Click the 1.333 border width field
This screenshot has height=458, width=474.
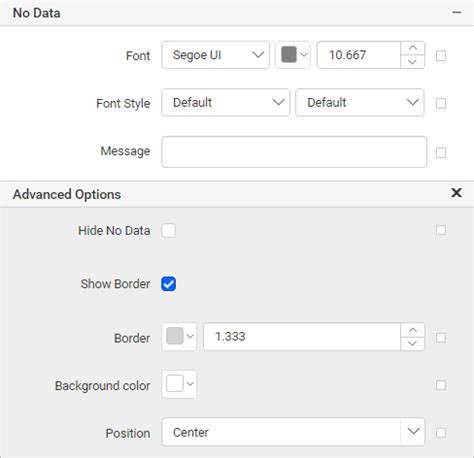point(302,337)
